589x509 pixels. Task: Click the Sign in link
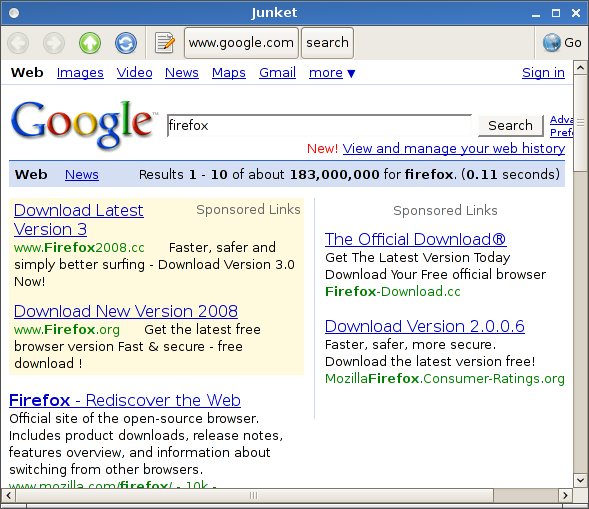click(x=543, y=72)
